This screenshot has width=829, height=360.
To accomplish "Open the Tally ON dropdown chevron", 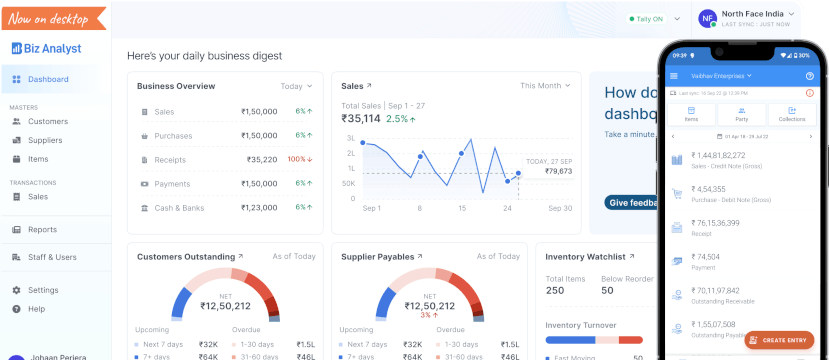I will [677, 19].
